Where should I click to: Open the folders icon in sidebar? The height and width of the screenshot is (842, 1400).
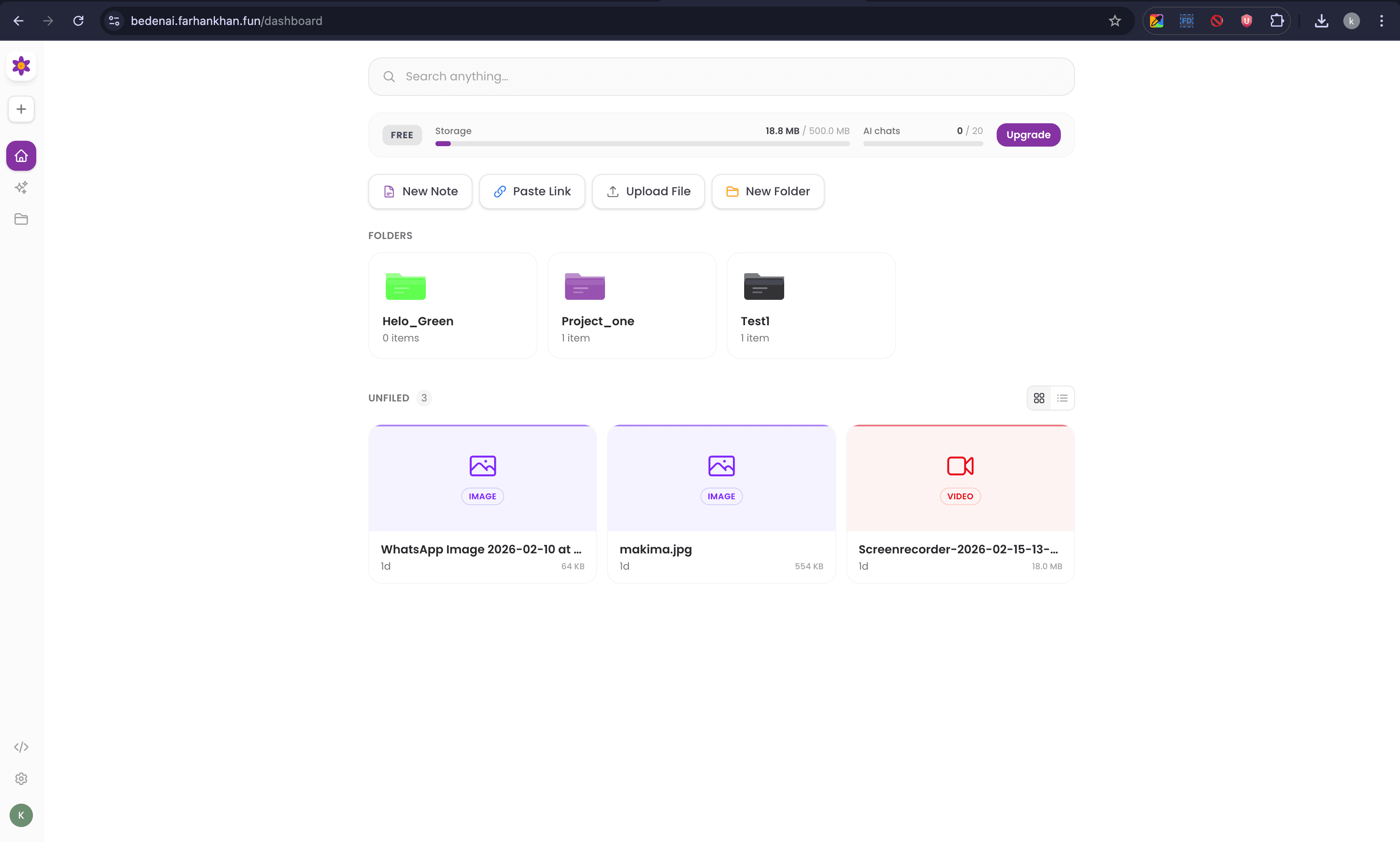21,219
